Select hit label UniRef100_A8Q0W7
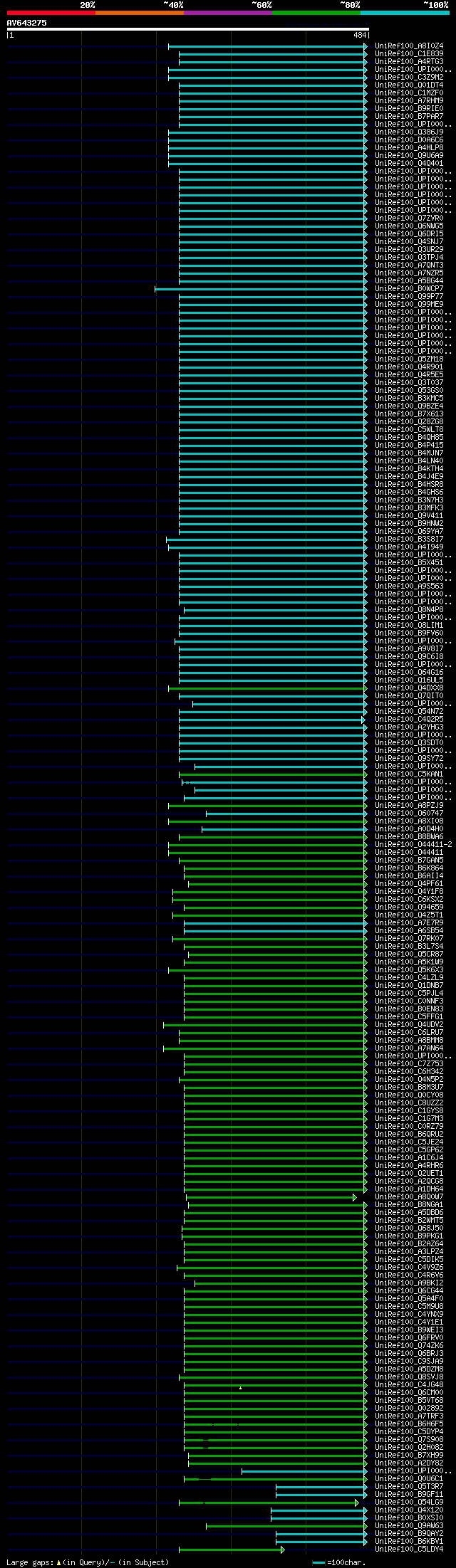 coord(409,1196)
